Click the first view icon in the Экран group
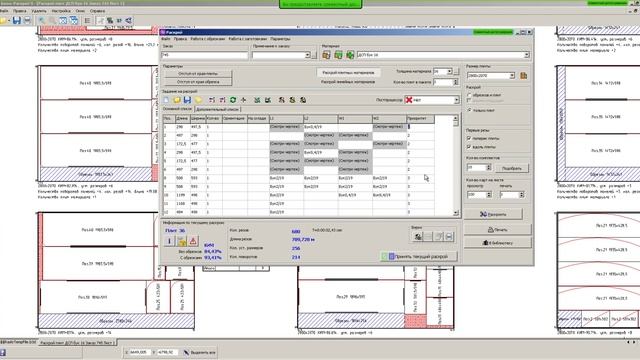Image resolution: width=640 pixels, height=360 pixels. coord(418,236)
